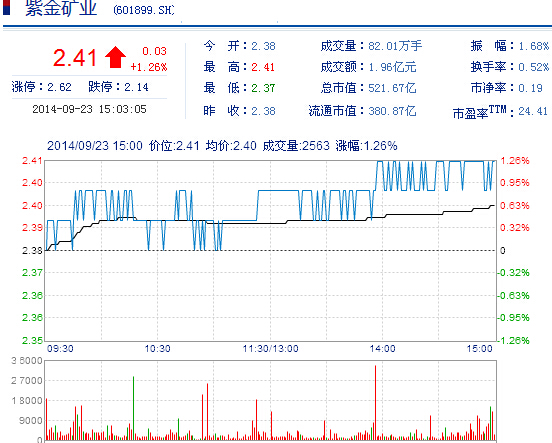Click the -1.26% right axis label
Viewport: 552px width, 443px height.
pyautogui.click(x=514, y=341)
